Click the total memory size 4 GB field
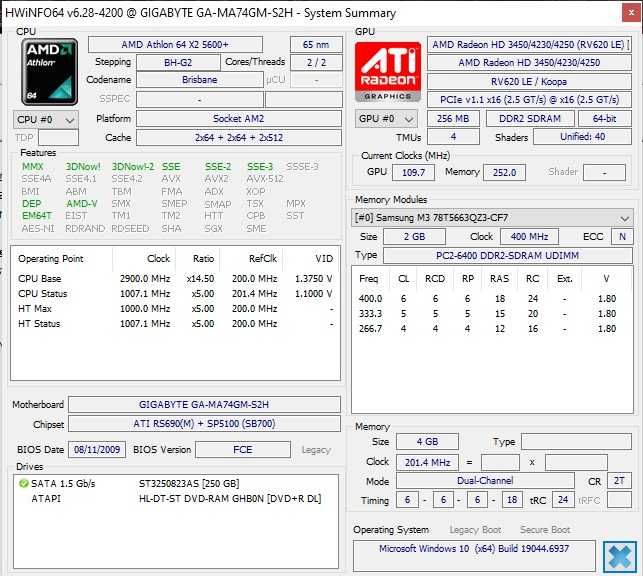This screenshot has height=576, width=643. coord(427,442)
